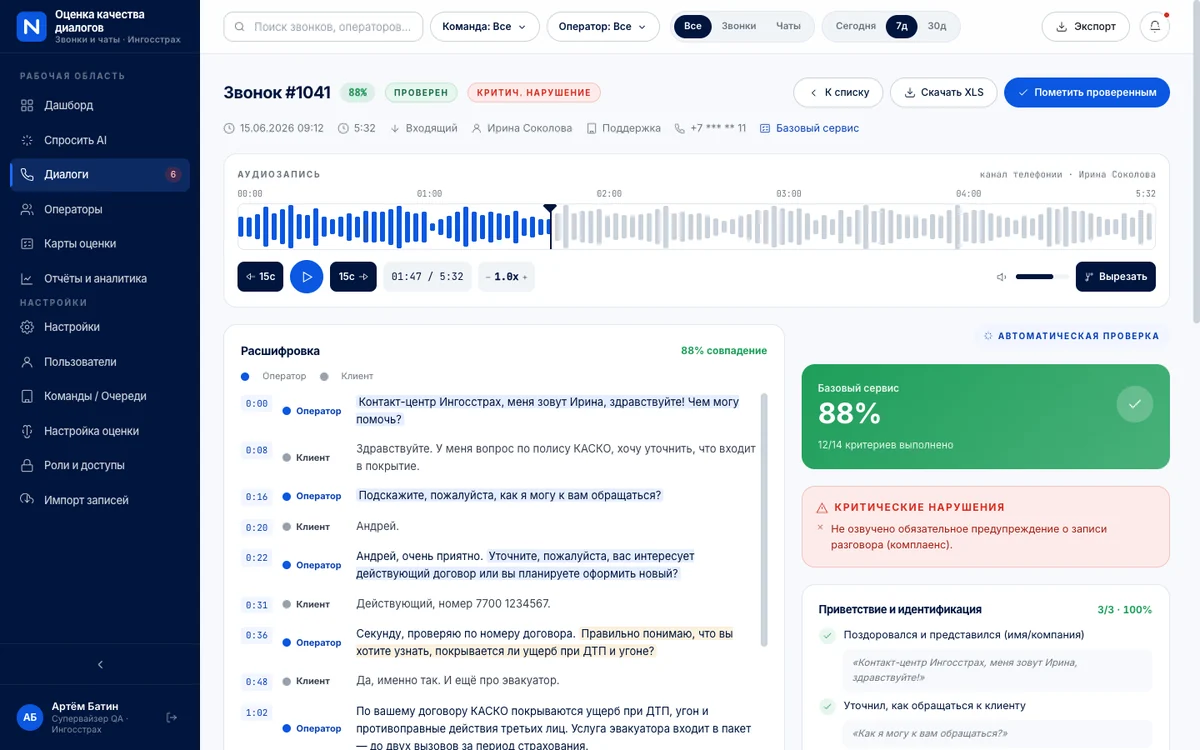Click the checkmark on the 88% score card
Viewport: 1200px width, 750px height.
1135,404
